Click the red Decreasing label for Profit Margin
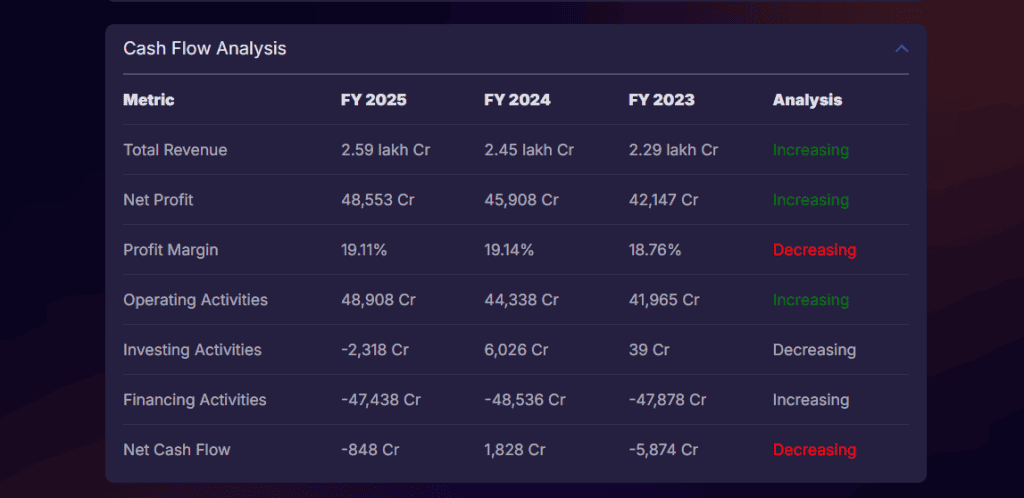Screen dimensions: 1024x498 (814, 250)
